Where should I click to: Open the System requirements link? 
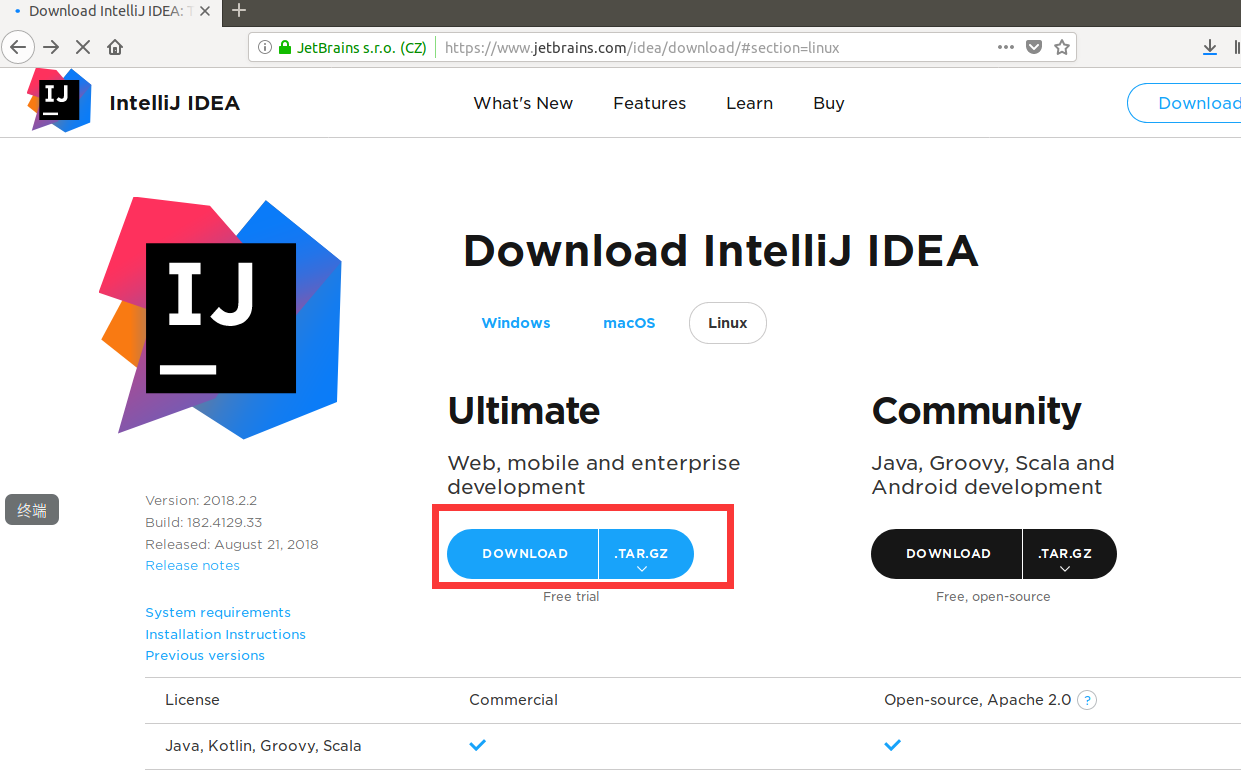click(218, 613)
